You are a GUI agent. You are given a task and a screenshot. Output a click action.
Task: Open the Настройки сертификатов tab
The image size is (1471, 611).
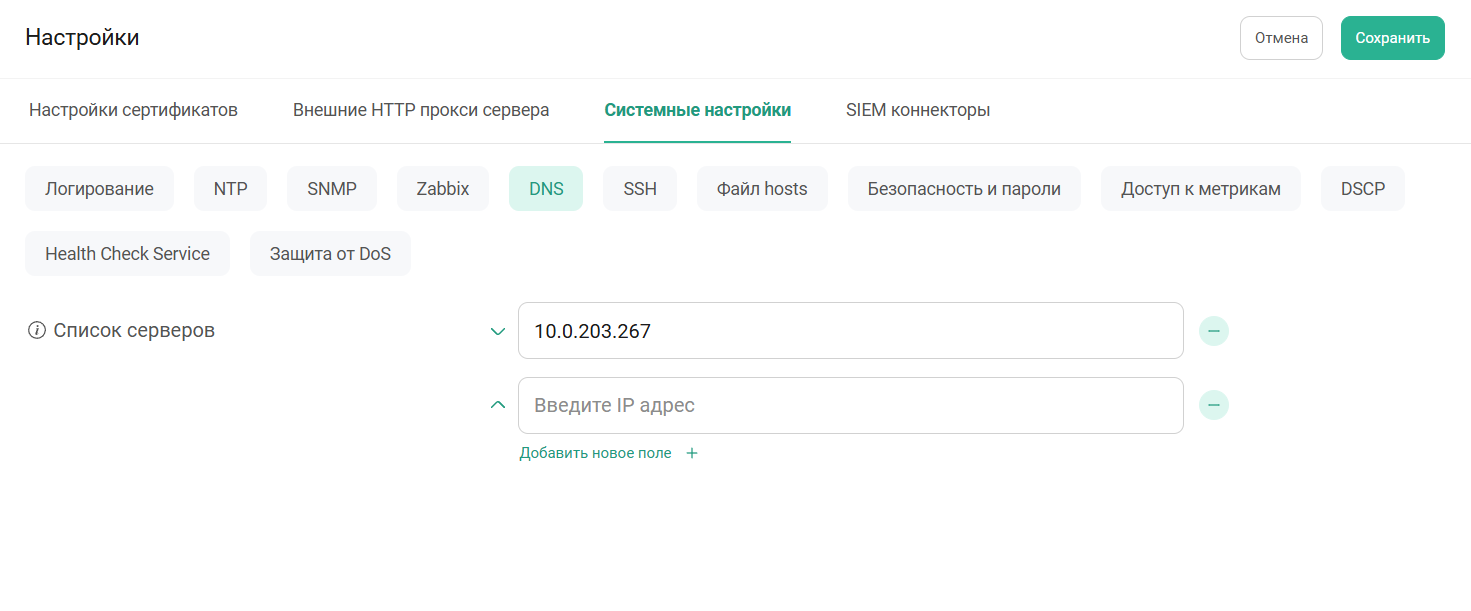(x=134, y=110)
